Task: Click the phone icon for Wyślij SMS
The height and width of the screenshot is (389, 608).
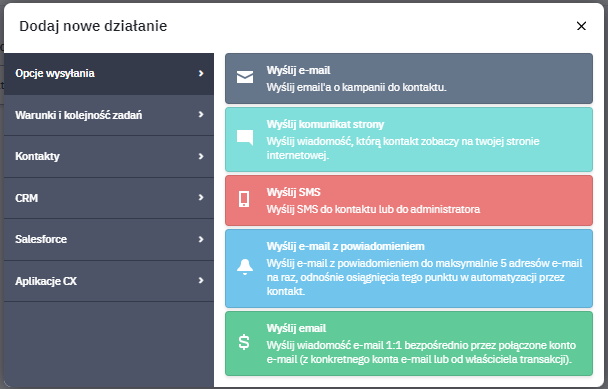Action: tap(244, 199)
